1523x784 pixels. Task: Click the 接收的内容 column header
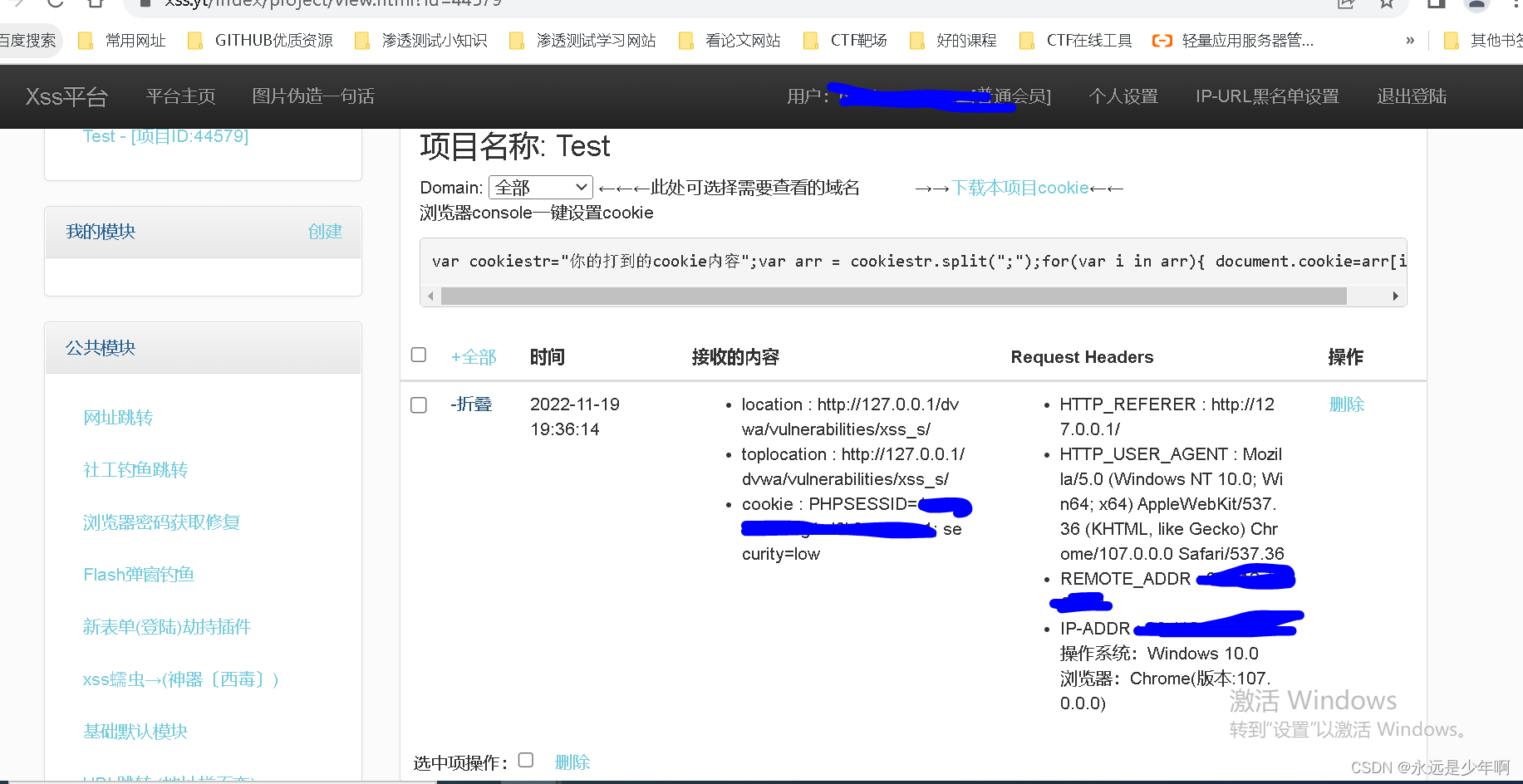pos(735,357)
